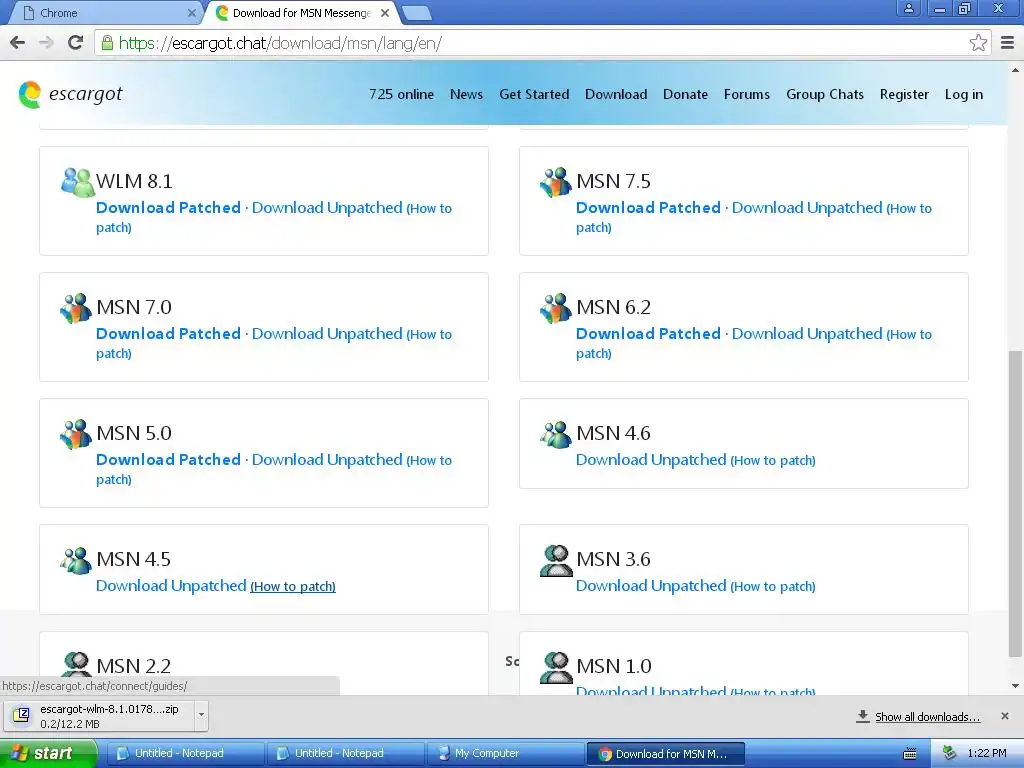Click the browser forward arrow
1024x768 pixels.
(x=46, y=43)
